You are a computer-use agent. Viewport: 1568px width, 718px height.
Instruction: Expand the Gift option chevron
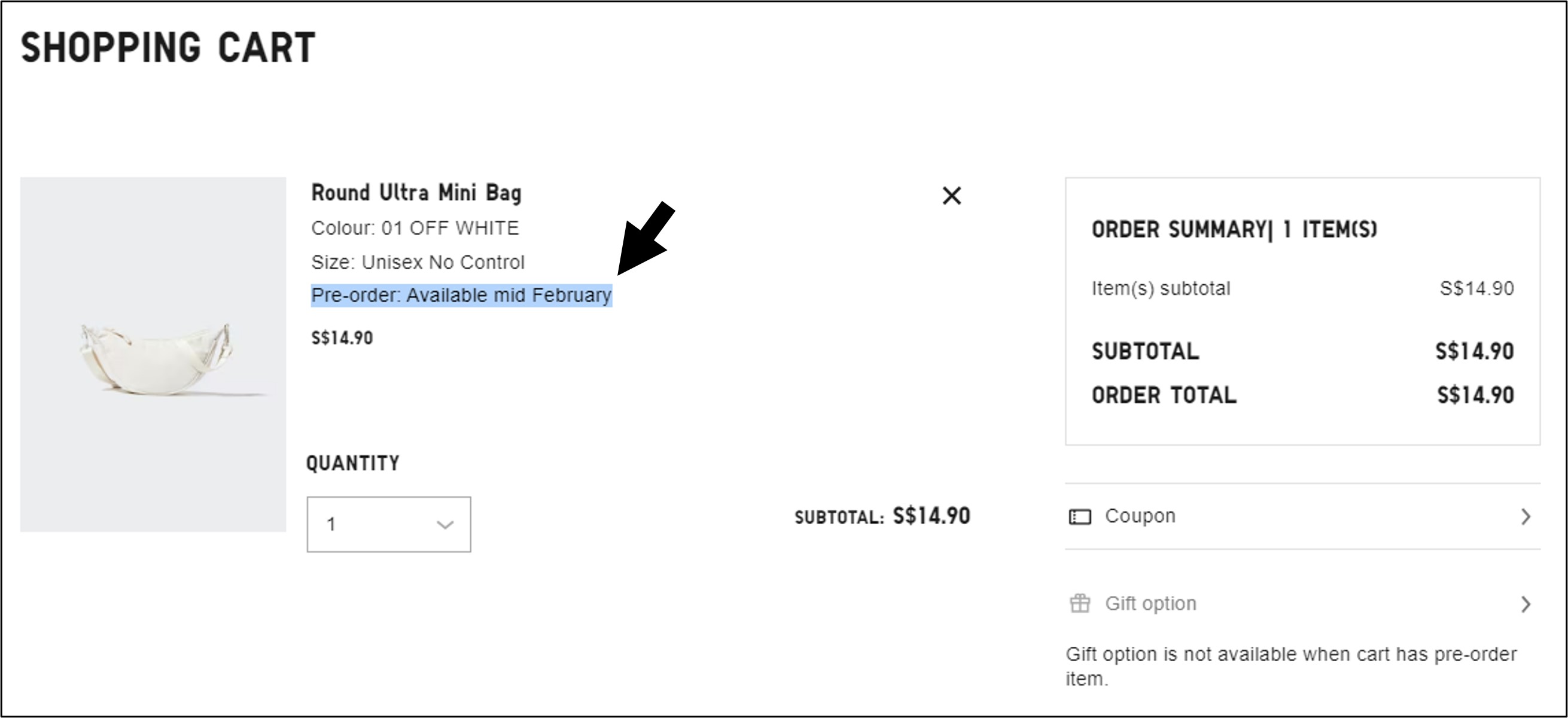(x=1526, y=604)
